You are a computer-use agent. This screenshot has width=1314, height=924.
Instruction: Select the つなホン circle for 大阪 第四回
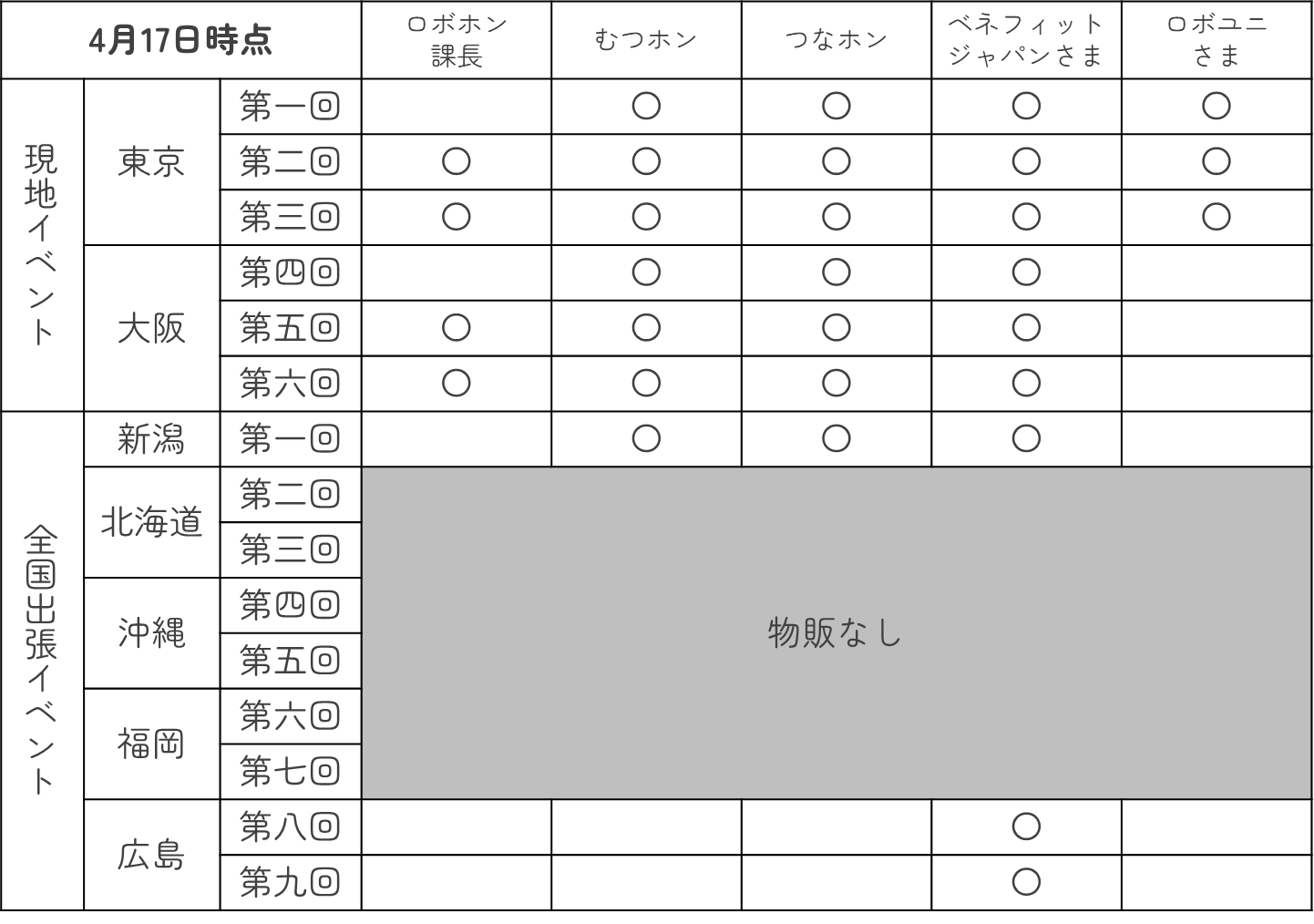coord(836,272)
